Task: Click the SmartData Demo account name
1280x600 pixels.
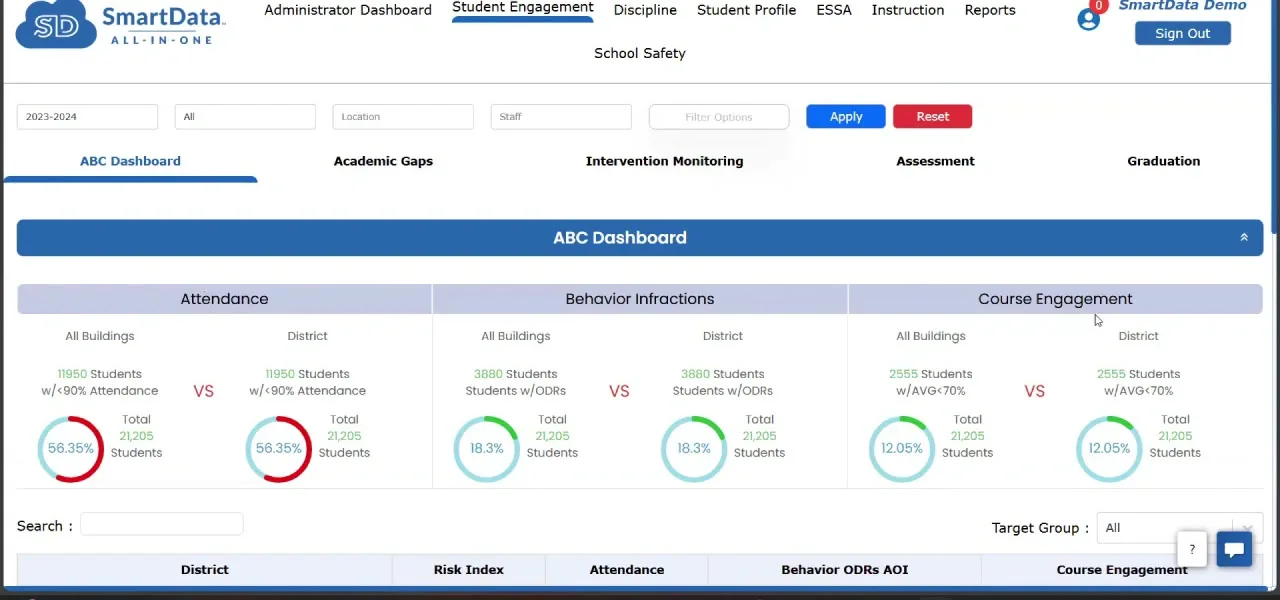Action: tap(1183, 6)
